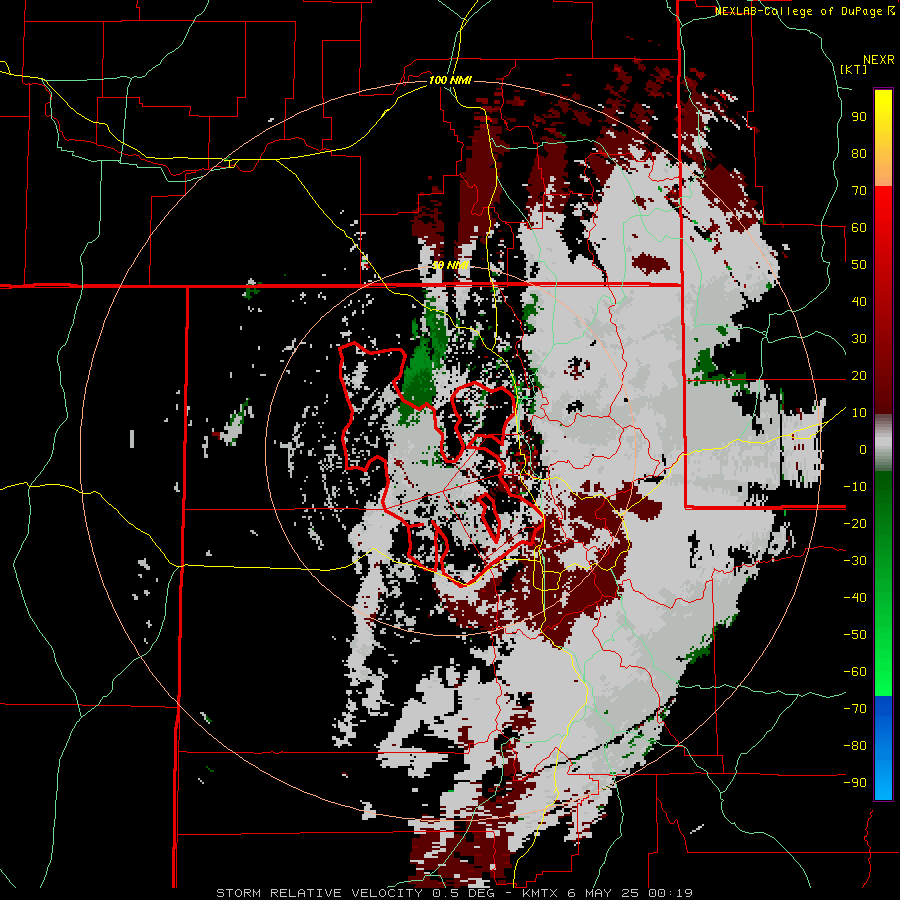Click the -70 value on velocity scale
This screenshot has width=900, height=900.
(x=855, y=709)
